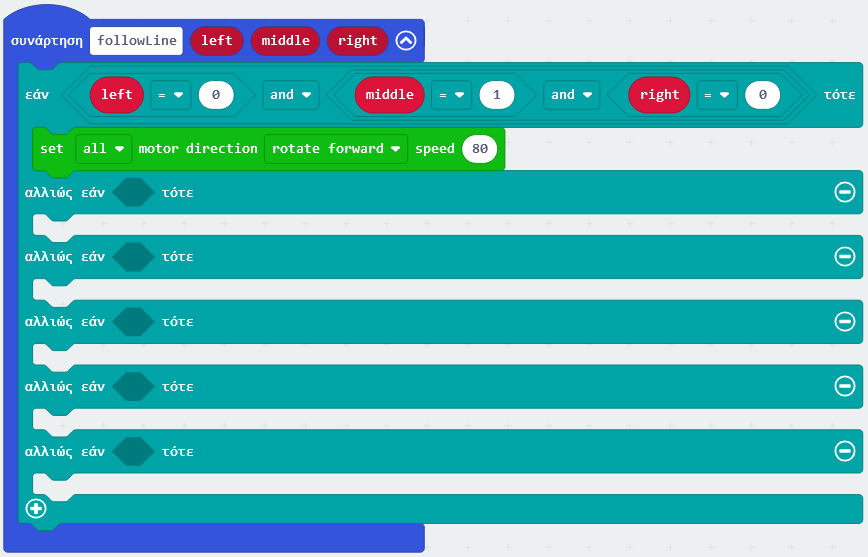
Task: Click the empty condition slot of first αλλιώς εάν
Action: [133, 192]
